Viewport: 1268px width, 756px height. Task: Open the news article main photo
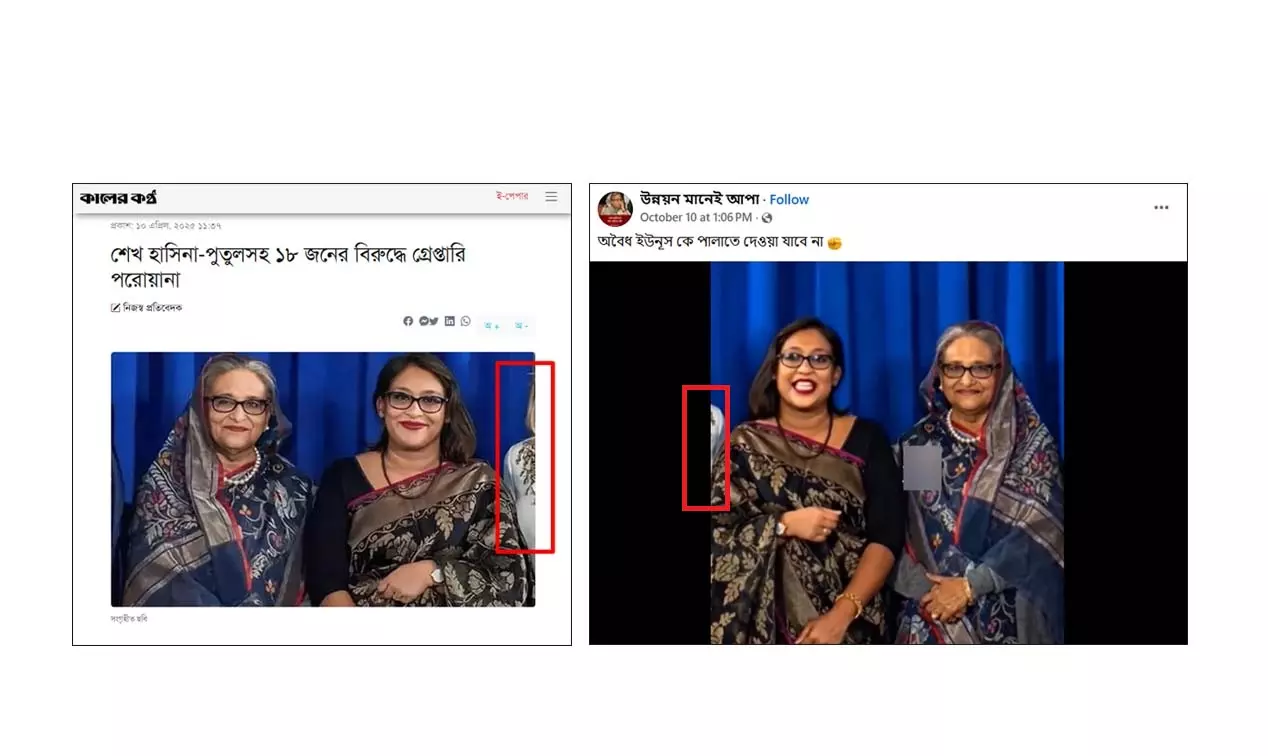click(x=323, y=479)
